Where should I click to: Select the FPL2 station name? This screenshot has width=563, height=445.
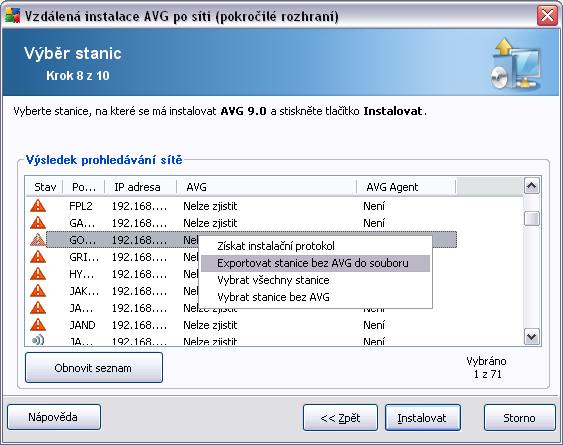(81, 206)
